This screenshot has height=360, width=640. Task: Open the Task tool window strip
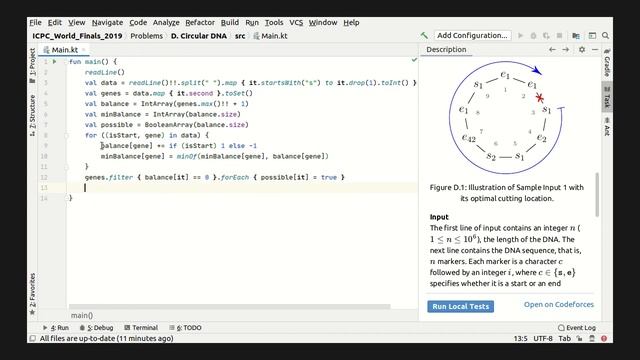(x=607, y=97)
